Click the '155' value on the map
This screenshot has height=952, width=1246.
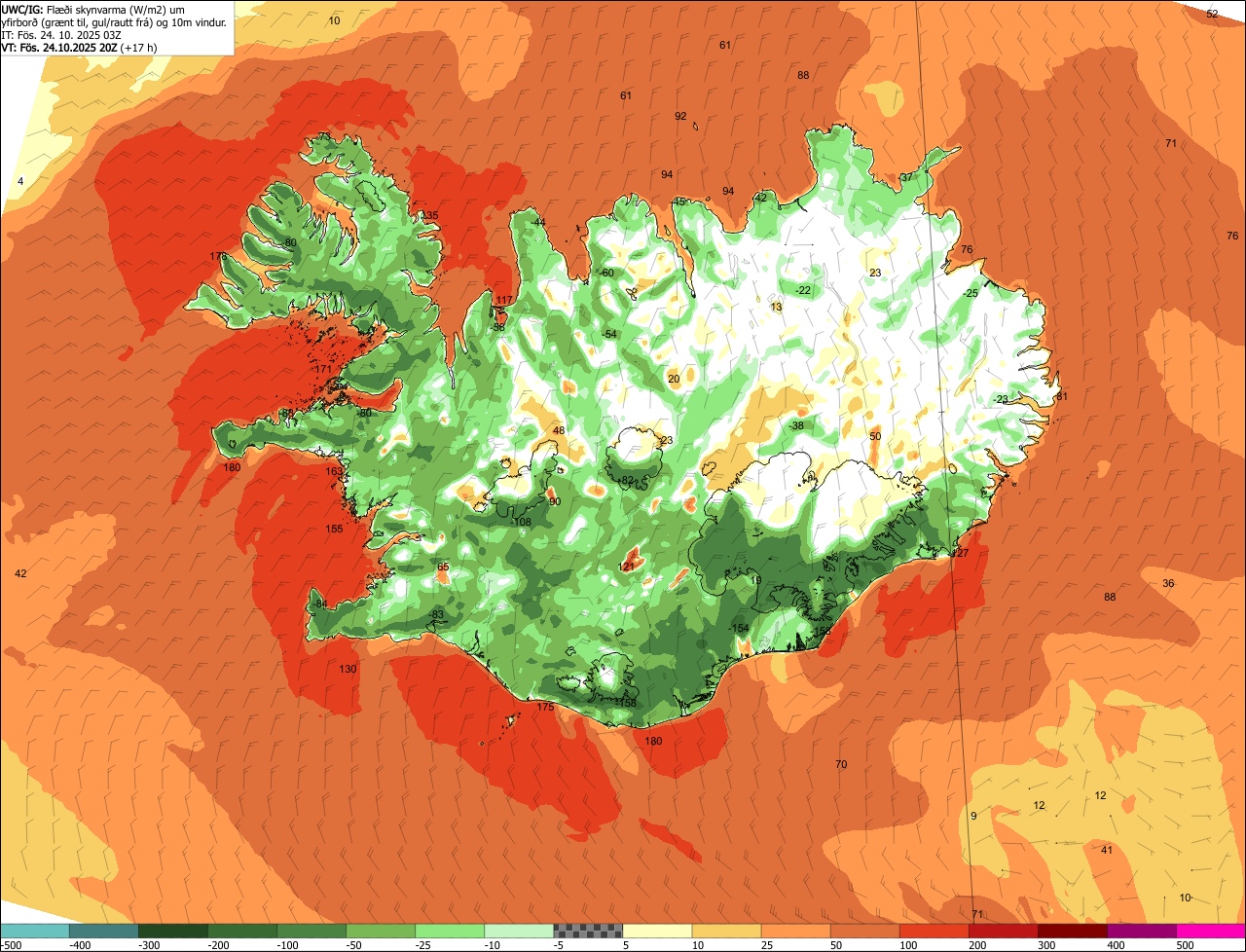coord(334,529)
